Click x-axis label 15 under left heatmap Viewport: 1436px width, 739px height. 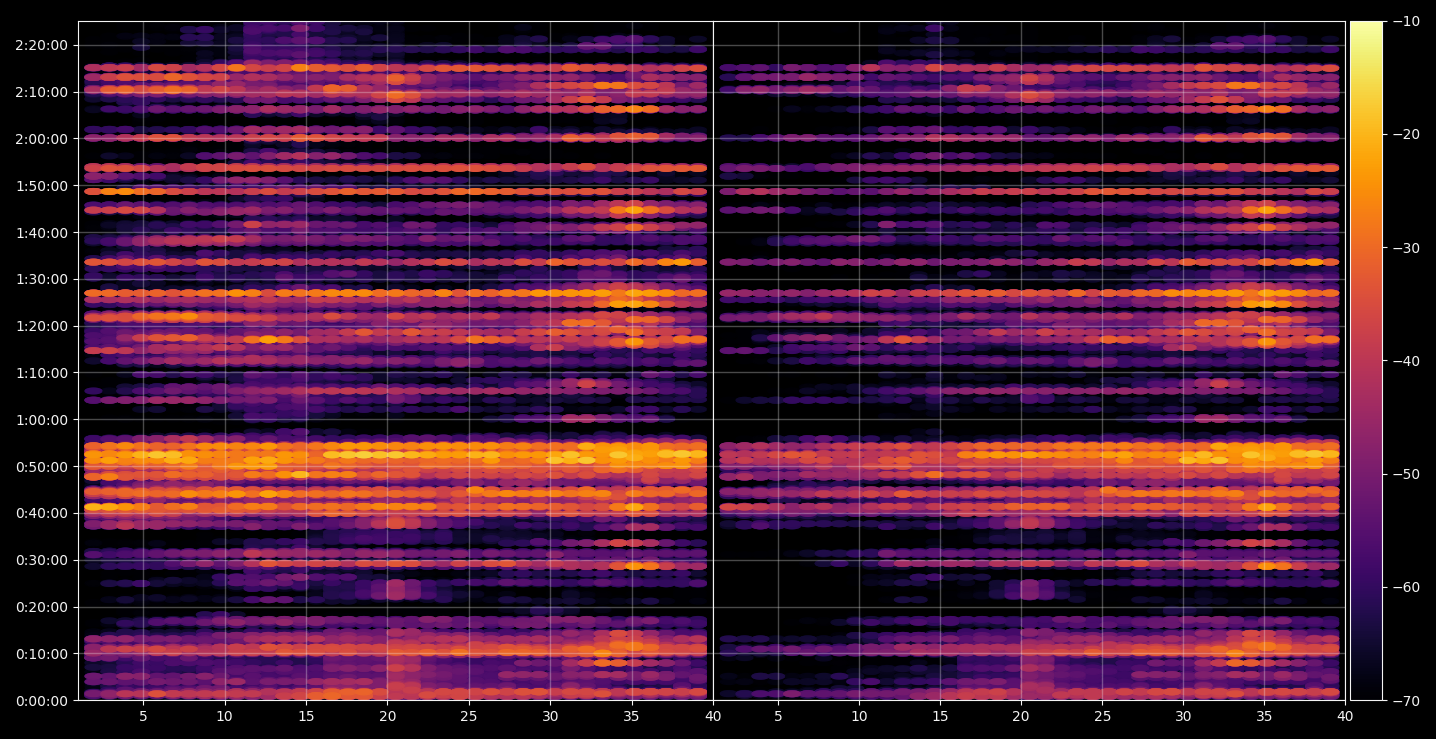tap(306, 717)
